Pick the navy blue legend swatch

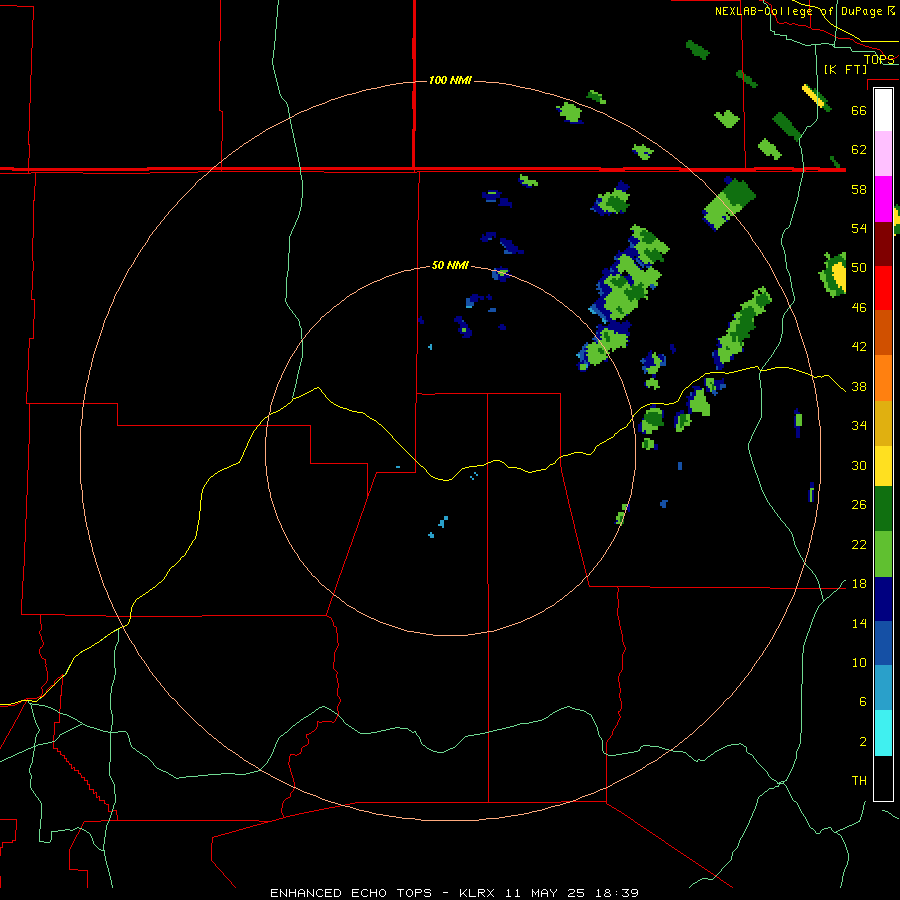(x=883, y=599)
